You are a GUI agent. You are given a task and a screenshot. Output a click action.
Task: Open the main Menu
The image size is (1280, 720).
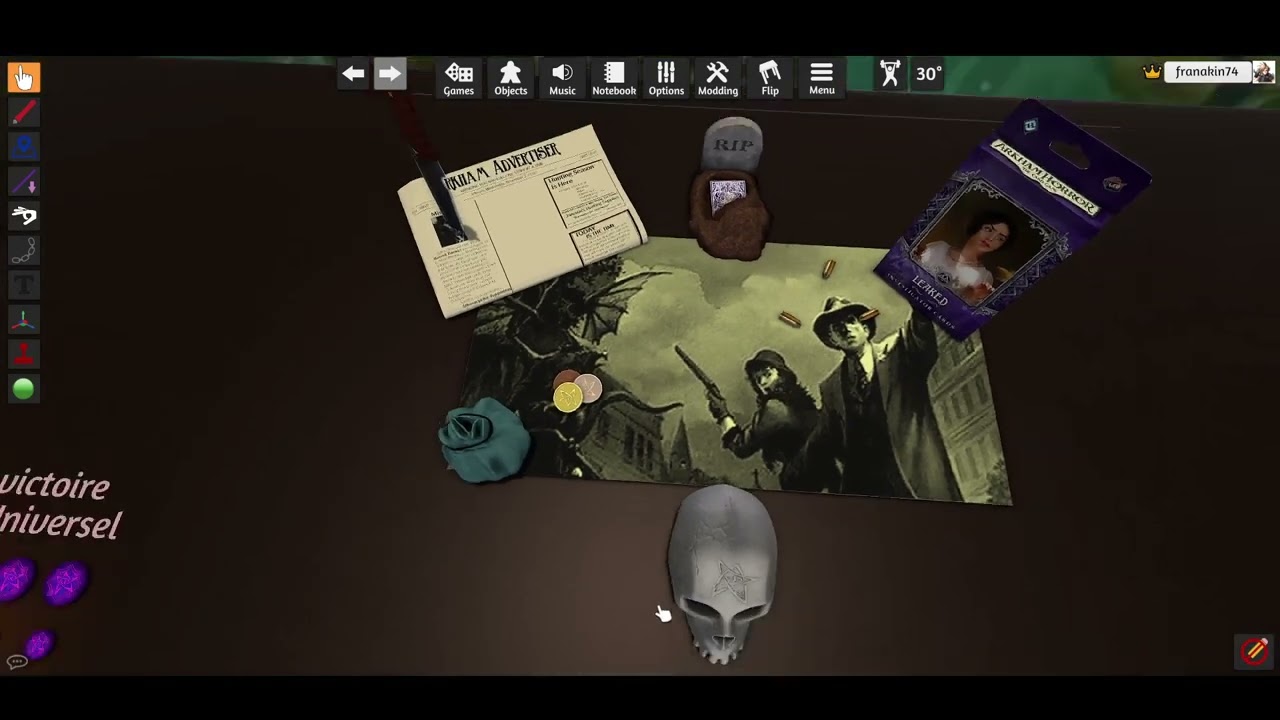(x=822, y=78)
